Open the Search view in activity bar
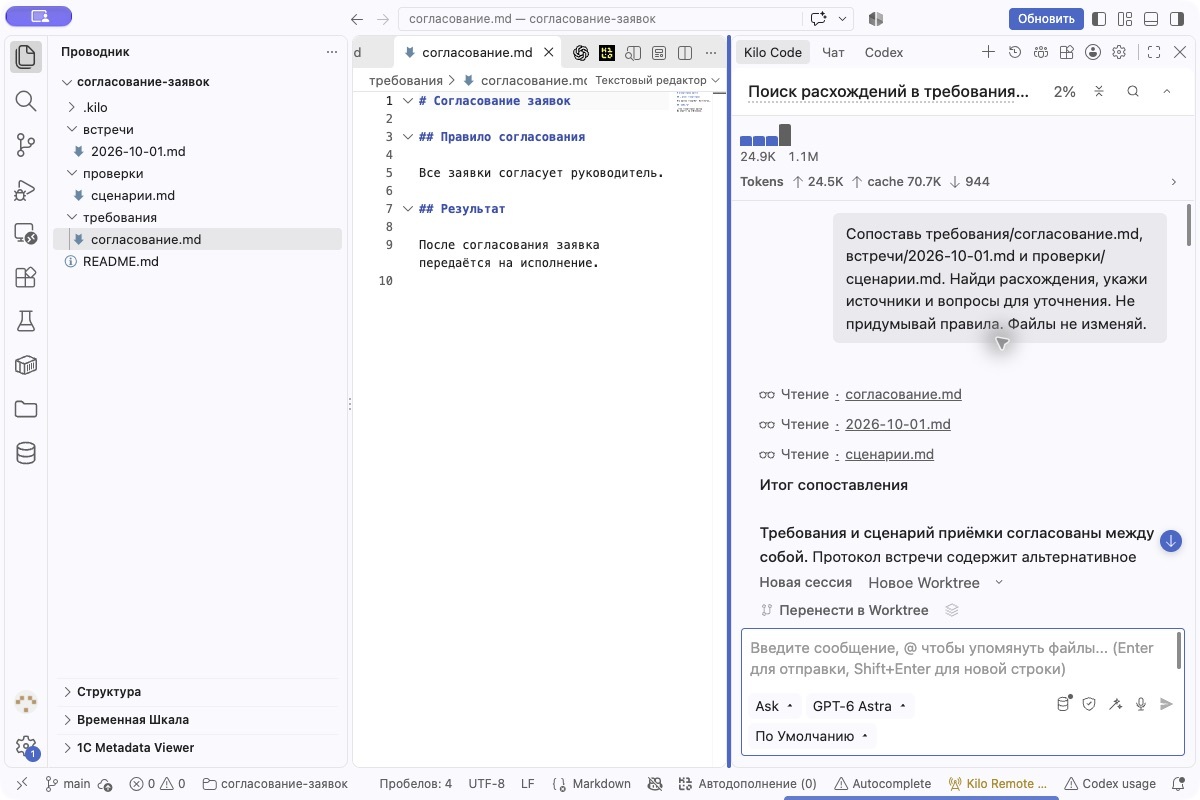The height and width of the screenshot is (800, 1200). click(26, 100)
